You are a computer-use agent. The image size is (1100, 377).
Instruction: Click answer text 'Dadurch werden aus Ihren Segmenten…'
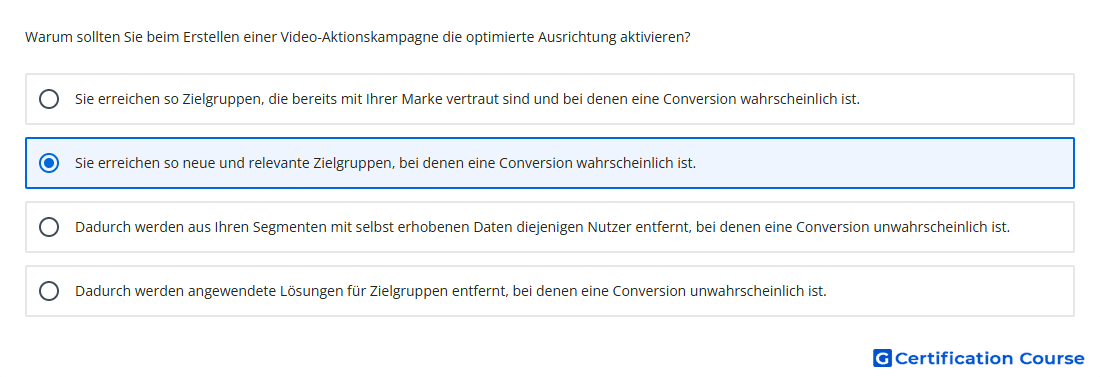[542, 227]
